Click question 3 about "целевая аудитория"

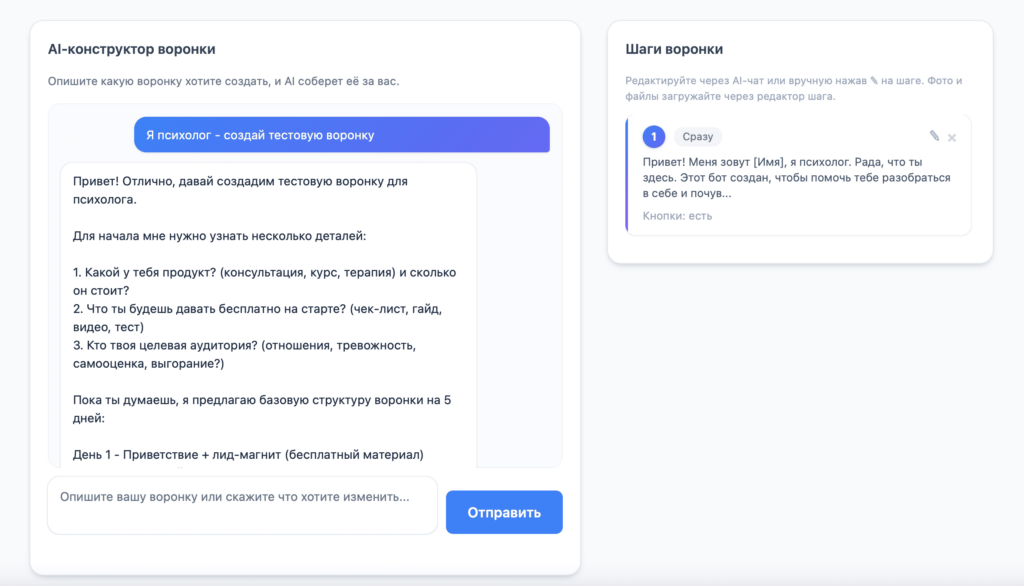tap(244, 355)
